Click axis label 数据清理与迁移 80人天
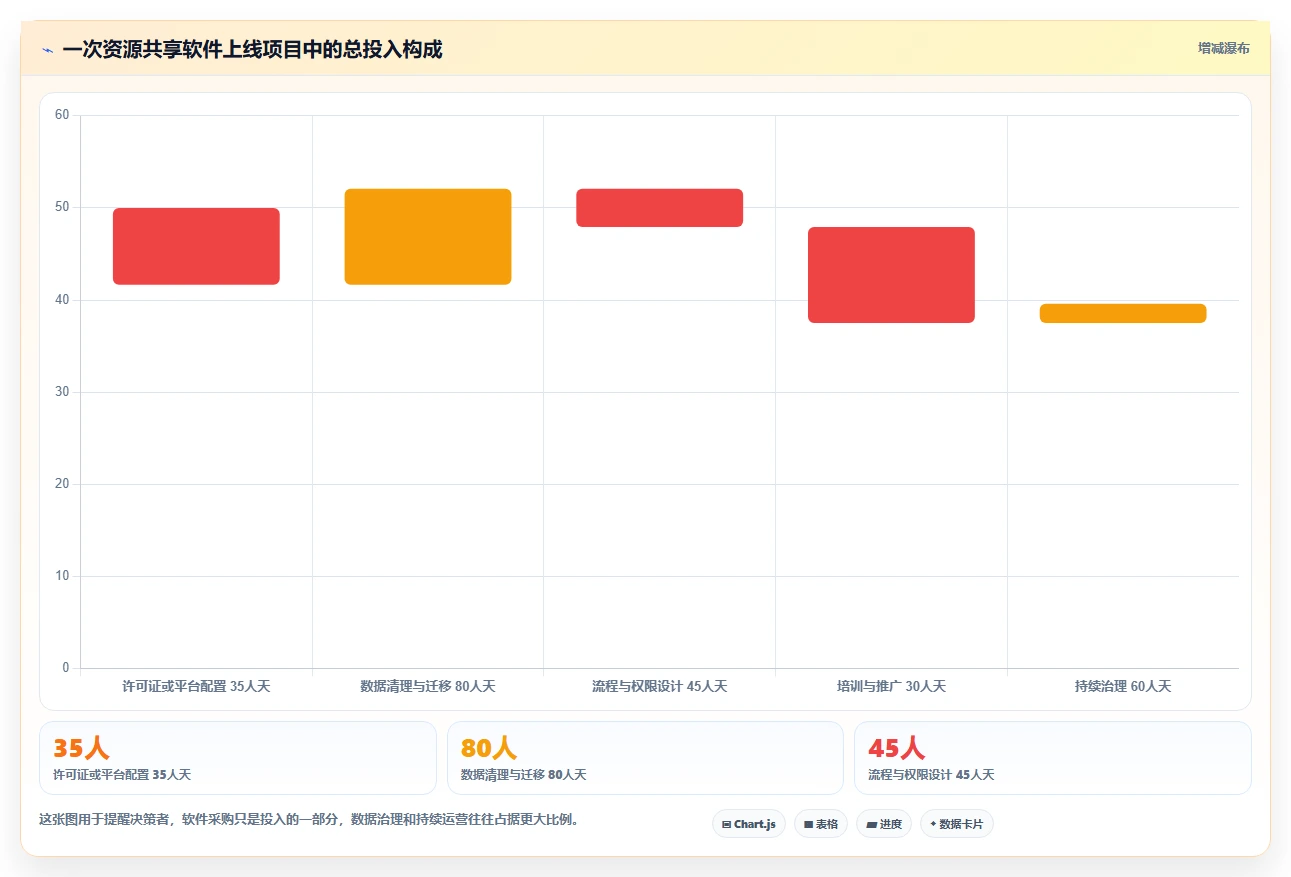This screenshot has height=877, width=1291. [428, 686]
